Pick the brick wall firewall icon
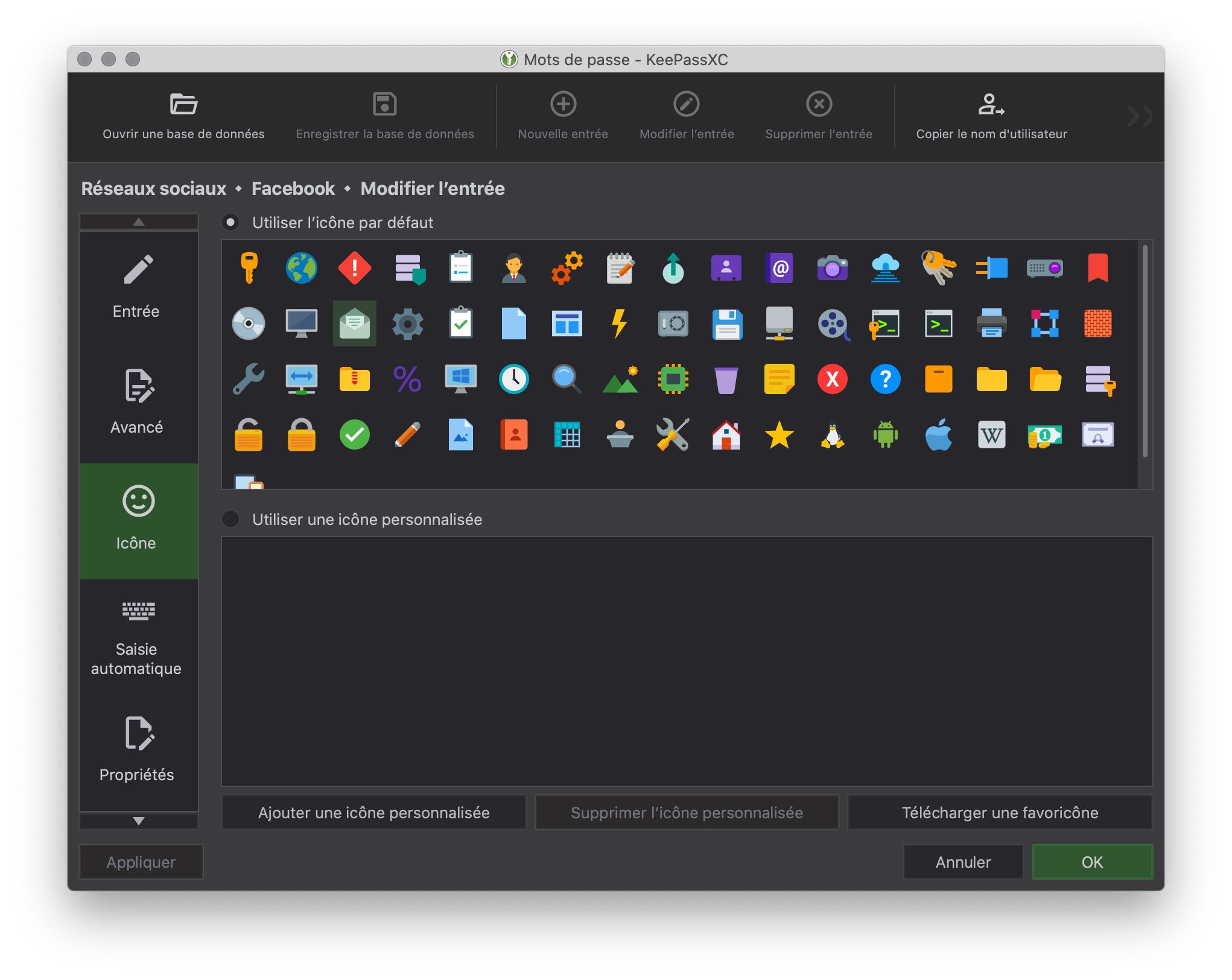This screenshot has height=980, width=1232. 1098,323
